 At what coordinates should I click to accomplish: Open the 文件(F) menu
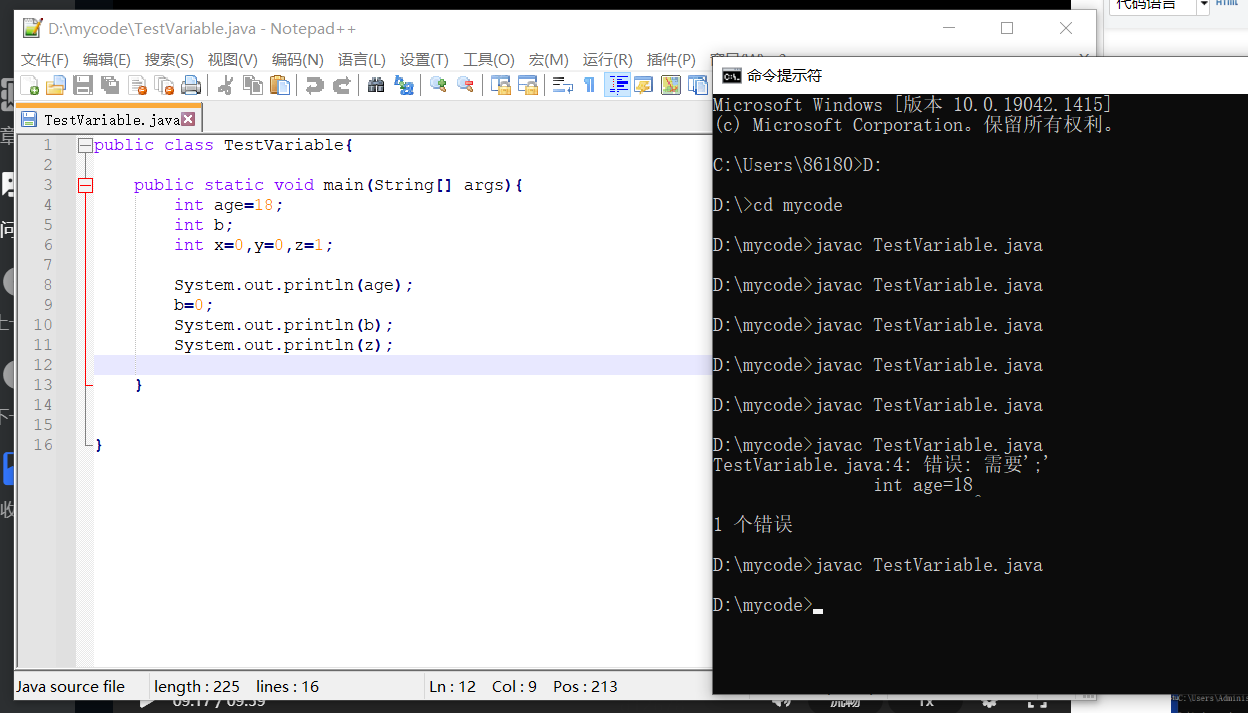(45, 60)
